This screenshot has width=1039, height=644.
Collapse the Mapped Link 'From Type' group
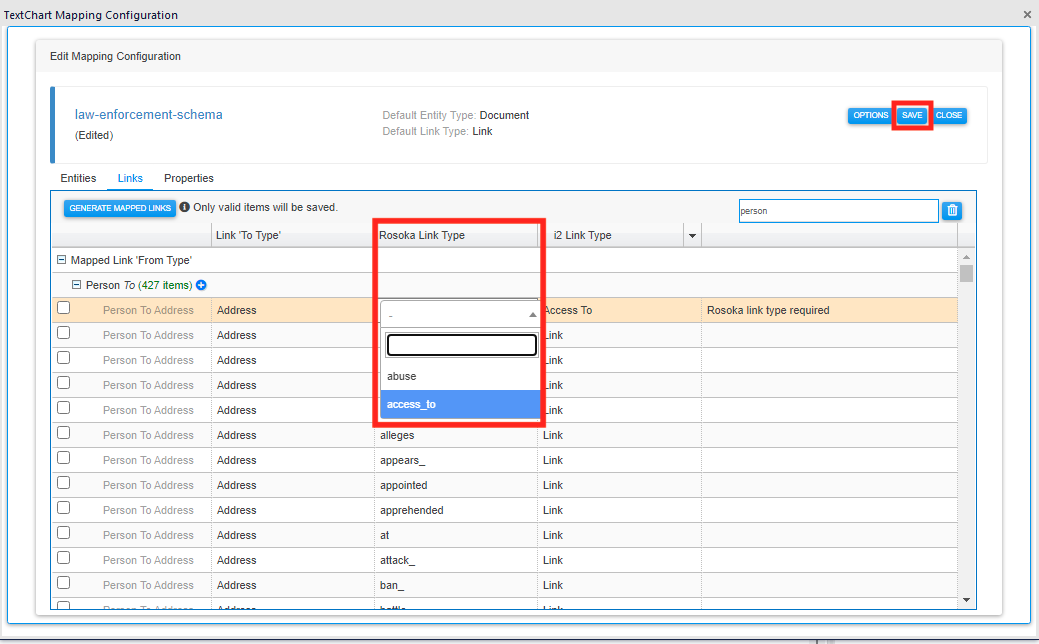click(x=63, y=260)
